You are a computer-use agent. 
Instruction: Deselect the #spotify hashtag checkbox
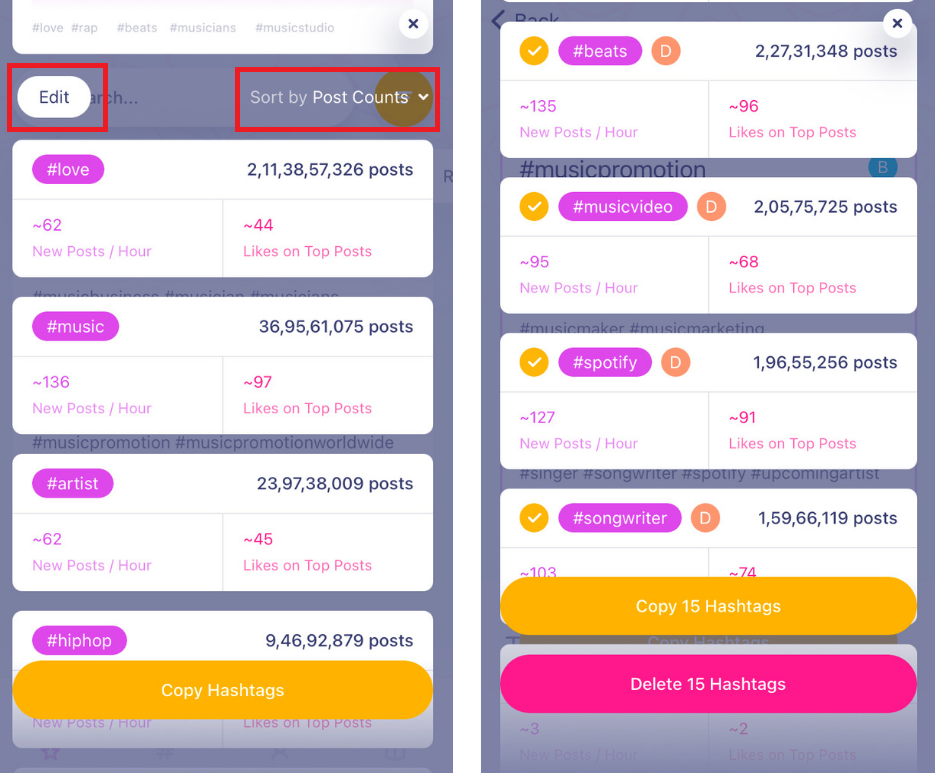click(x=535, y=362)
